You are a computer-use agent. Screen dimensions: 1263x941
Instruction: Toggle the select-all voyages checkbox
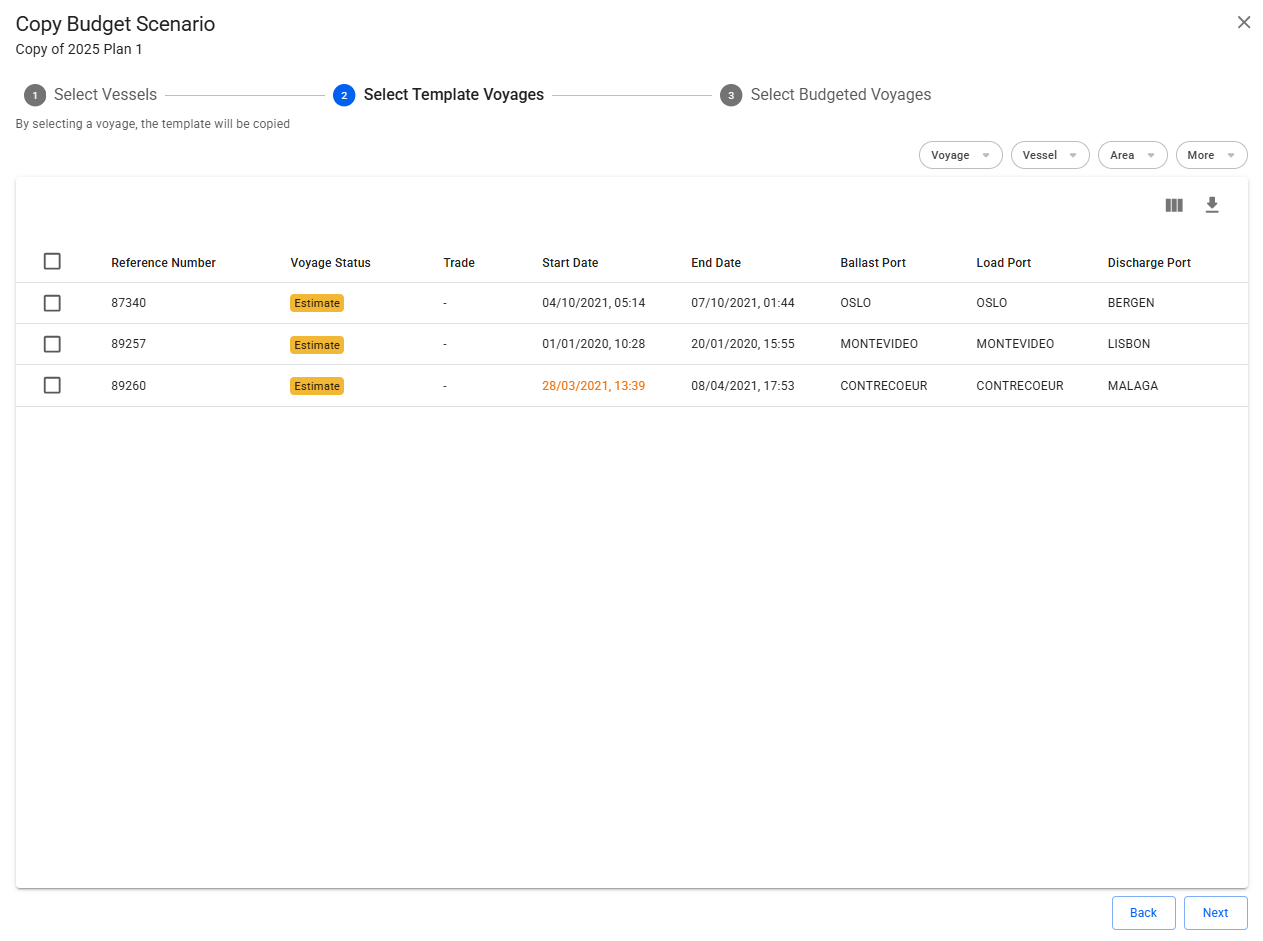point(52,261)
